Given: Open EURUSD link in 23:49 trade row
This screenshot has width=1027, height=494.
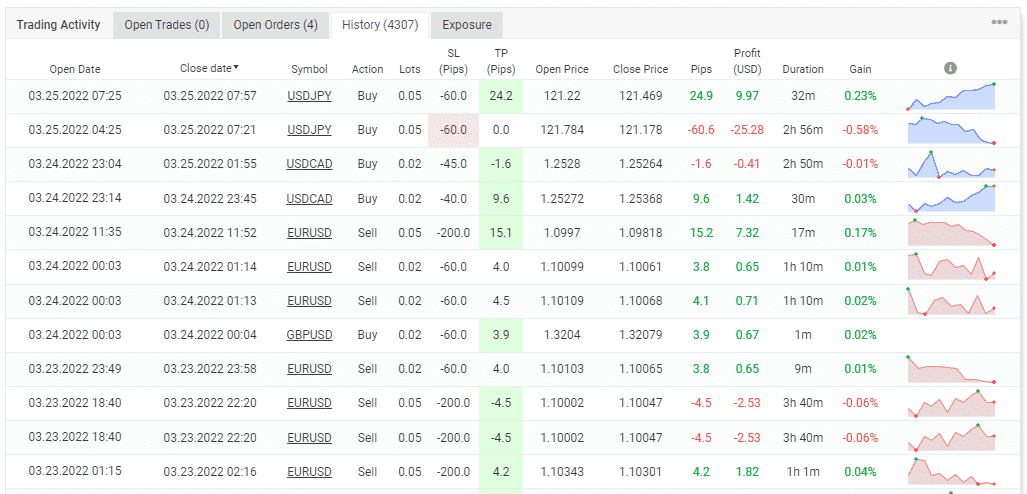Looking at the screenshot, I should tap(309, 369).
